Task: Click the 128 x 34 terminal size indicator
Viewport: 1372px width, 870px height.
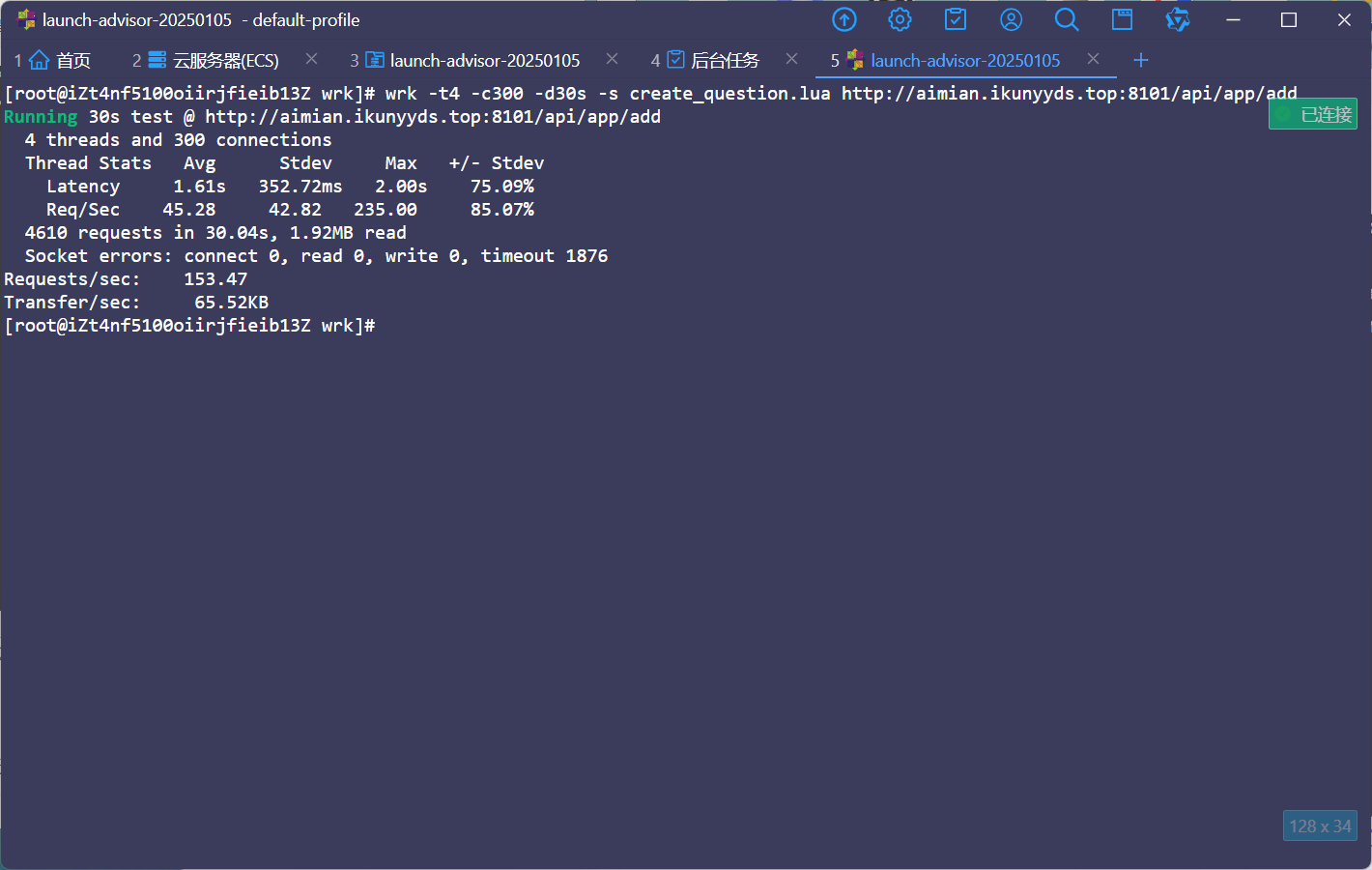Action: [1320, 826]
